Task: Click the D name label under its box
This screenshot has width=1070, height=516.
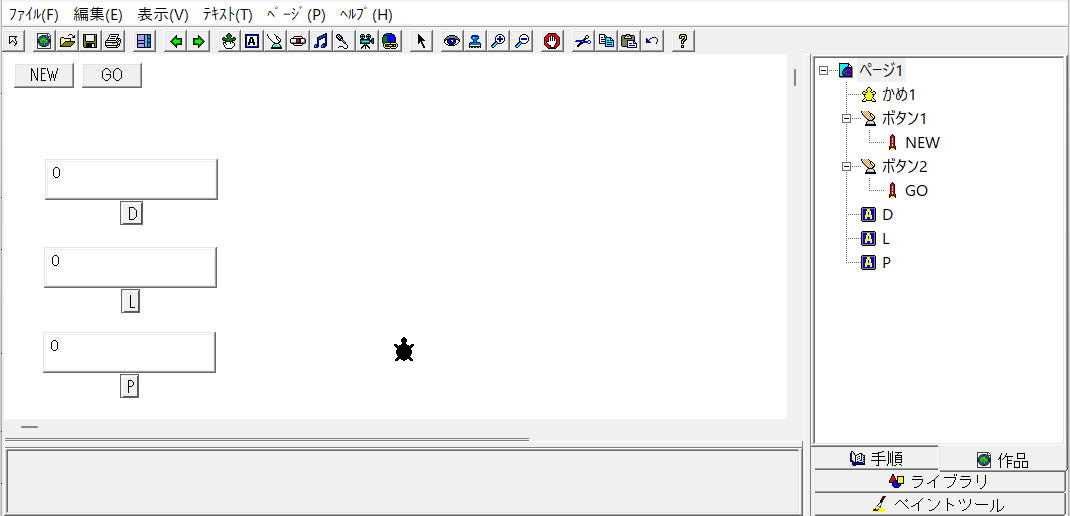Action: tap(132, 214)
